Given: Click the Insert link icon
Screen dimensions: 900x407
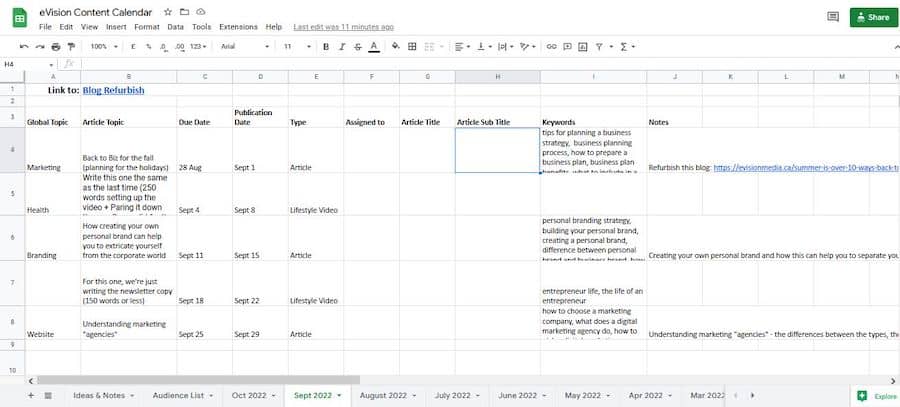Looking at the screenshot, I should [x=551, y=46].
